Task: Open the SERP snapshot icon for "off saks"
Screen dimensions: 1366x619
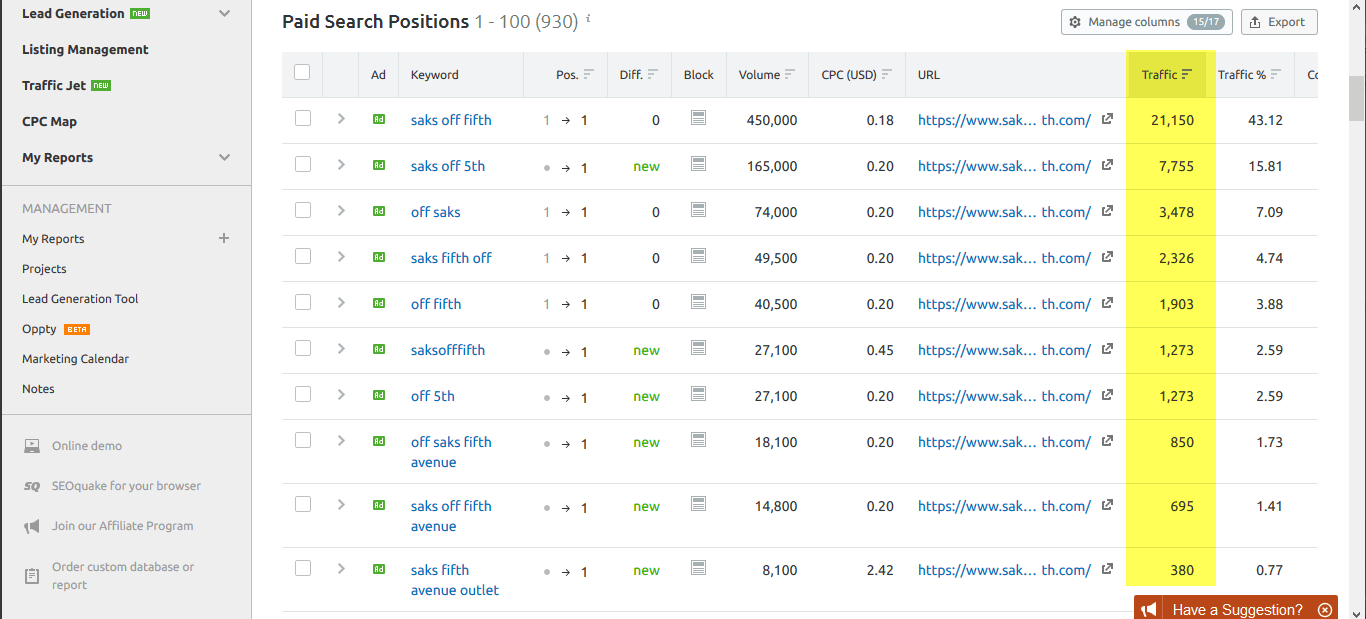Action: point(698,211)
